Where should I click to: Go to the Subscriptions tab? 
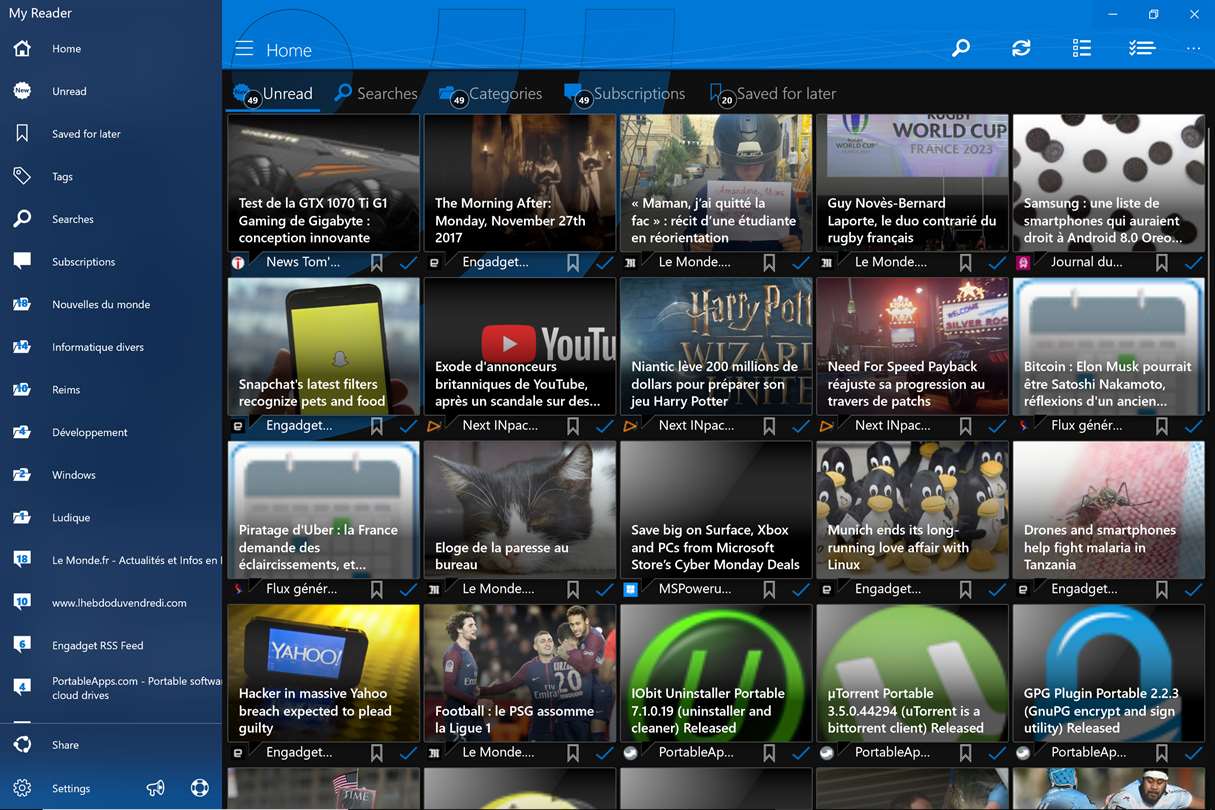(x=626, y=94)
